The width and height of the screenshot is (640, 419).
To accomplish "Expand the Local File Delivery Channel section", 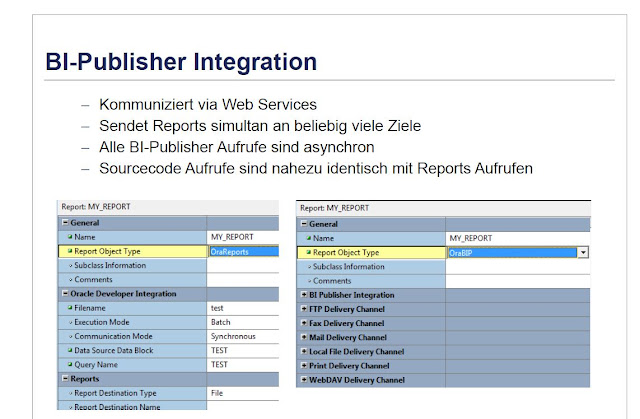I will pos(304,351).
